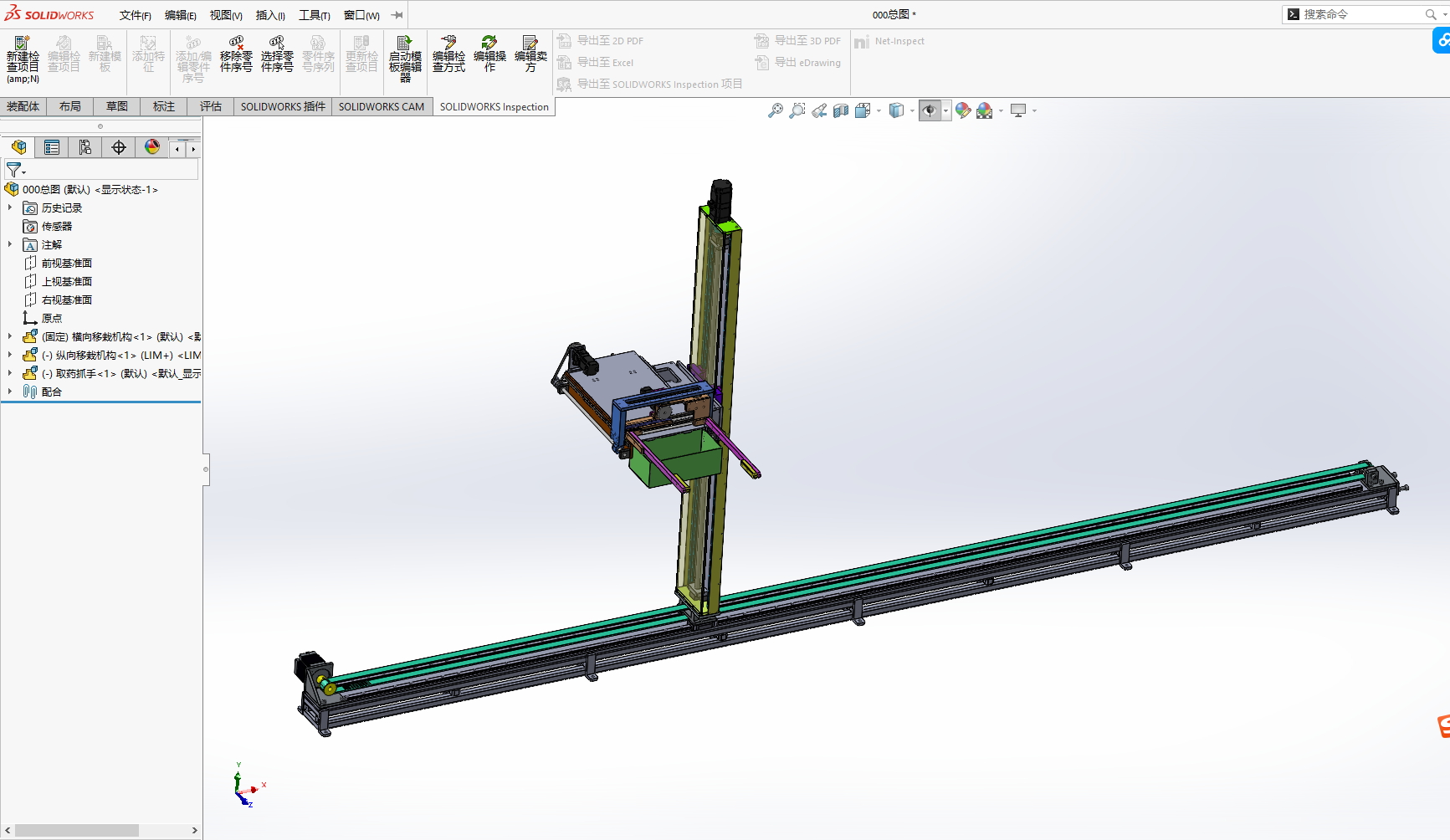
Task: Click the pin icon beside menu bar
Action: click(x=397, y=15)
